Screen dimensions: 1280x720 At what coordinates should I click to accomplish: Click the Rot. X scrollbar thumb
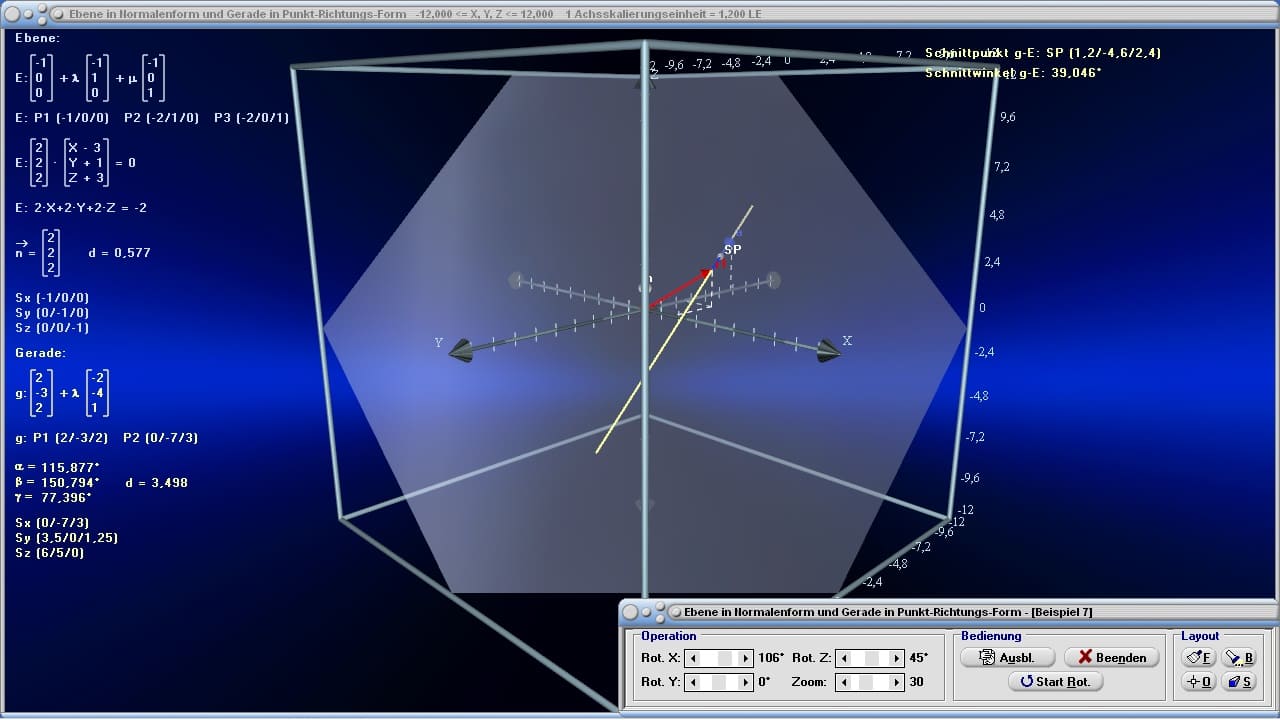point(726,658)
